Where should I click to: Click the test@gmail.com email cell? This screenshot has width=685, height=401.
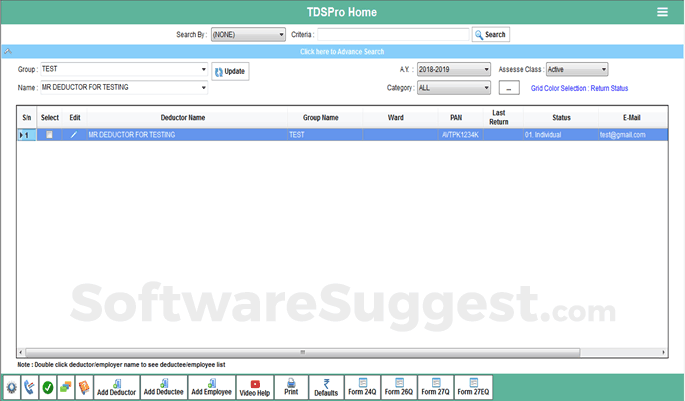[633, 135]
